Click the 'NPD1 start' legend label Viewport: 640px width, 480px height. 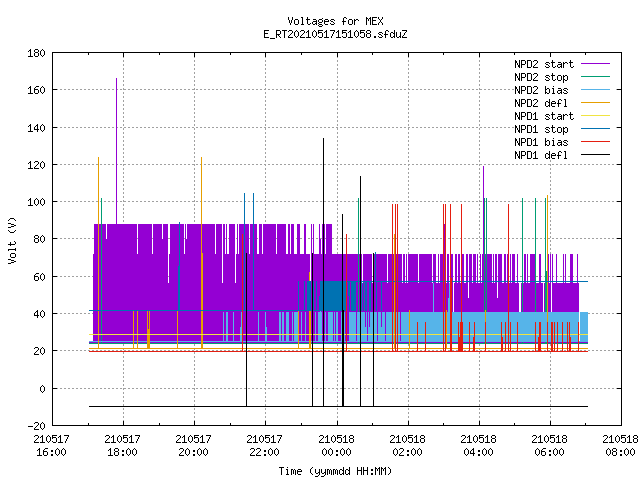tap(544, 116)
